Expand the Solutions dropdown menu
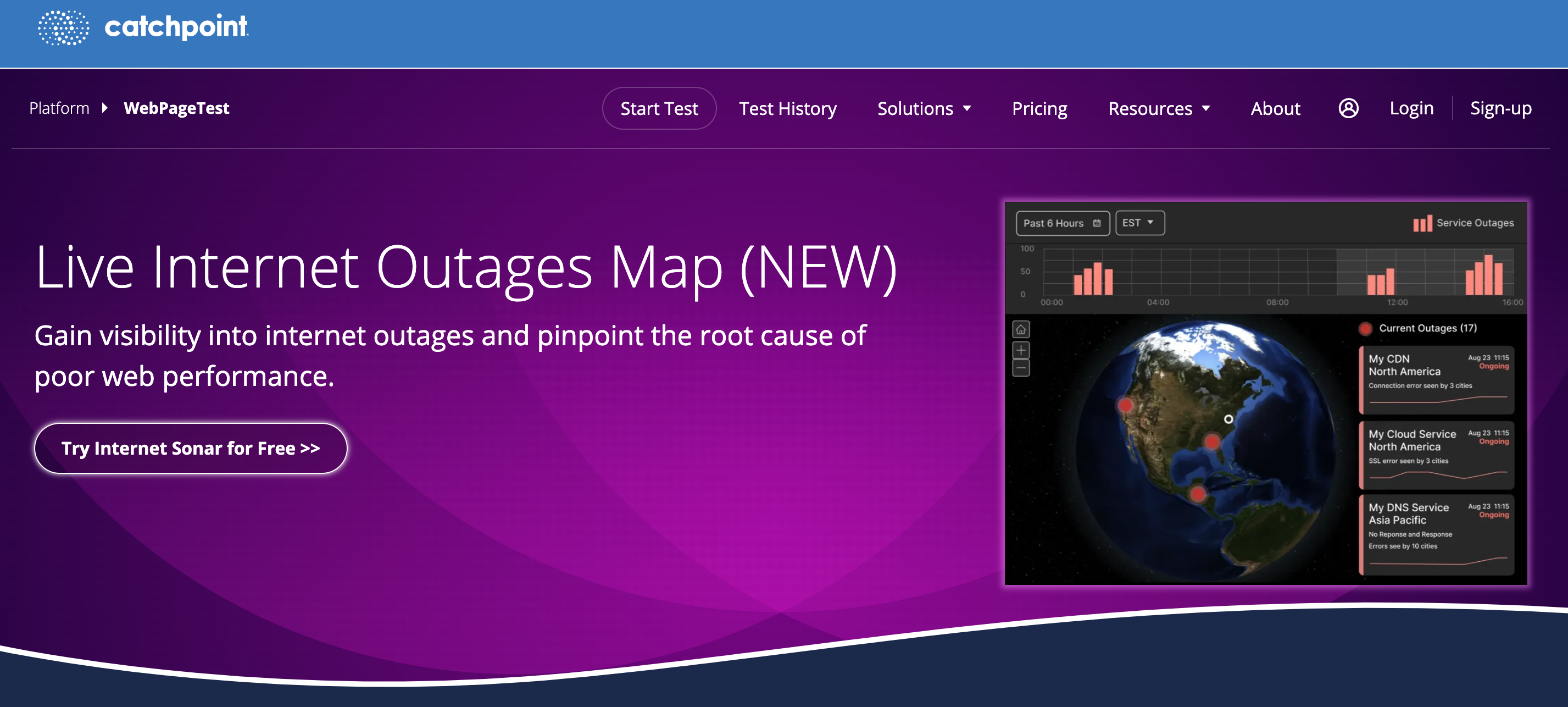Image resolution: width=1568 pixels, height=707 pixels. [x=924, y=109]
